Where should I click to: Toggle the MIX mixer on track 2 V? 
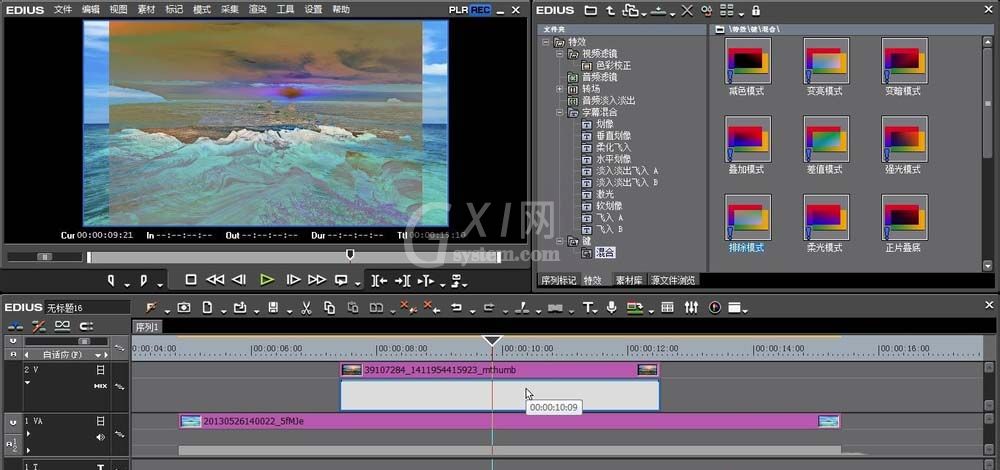coord(100,386)
